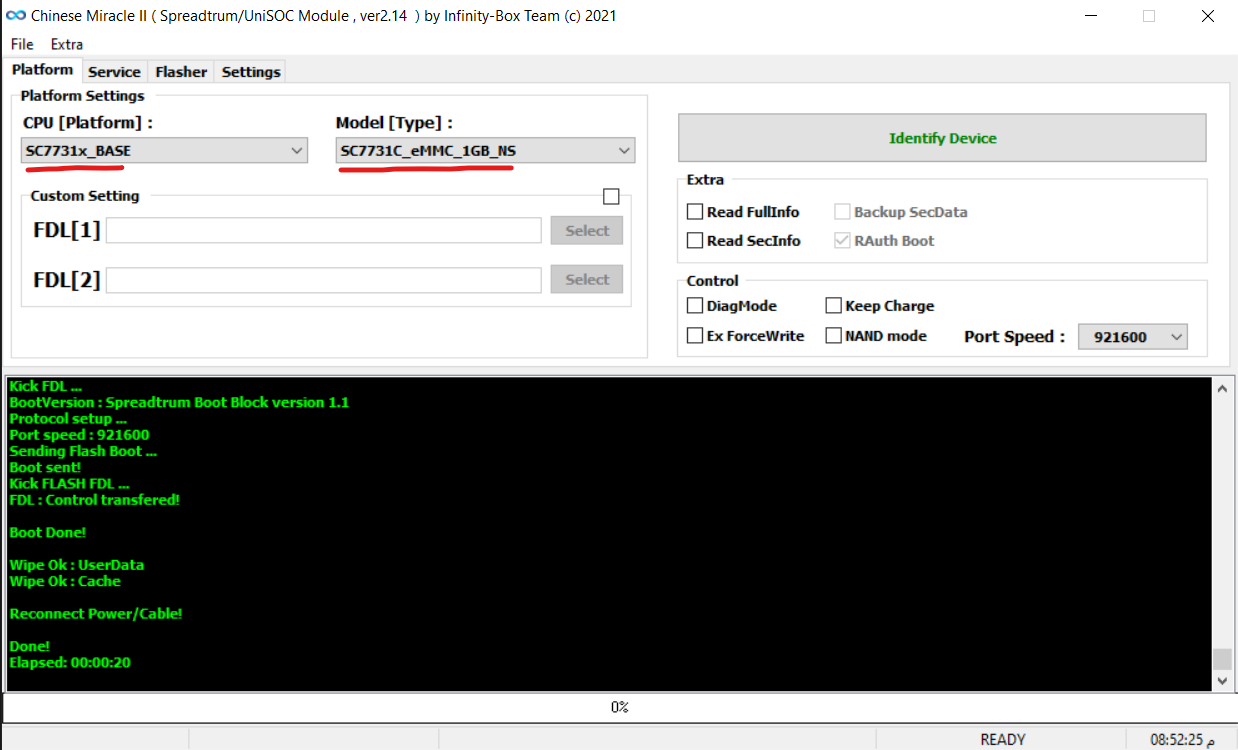This screenshot has height=750, width=1238.
Task: Click the 'Boot sent!' log line
Action: (45, 468)
